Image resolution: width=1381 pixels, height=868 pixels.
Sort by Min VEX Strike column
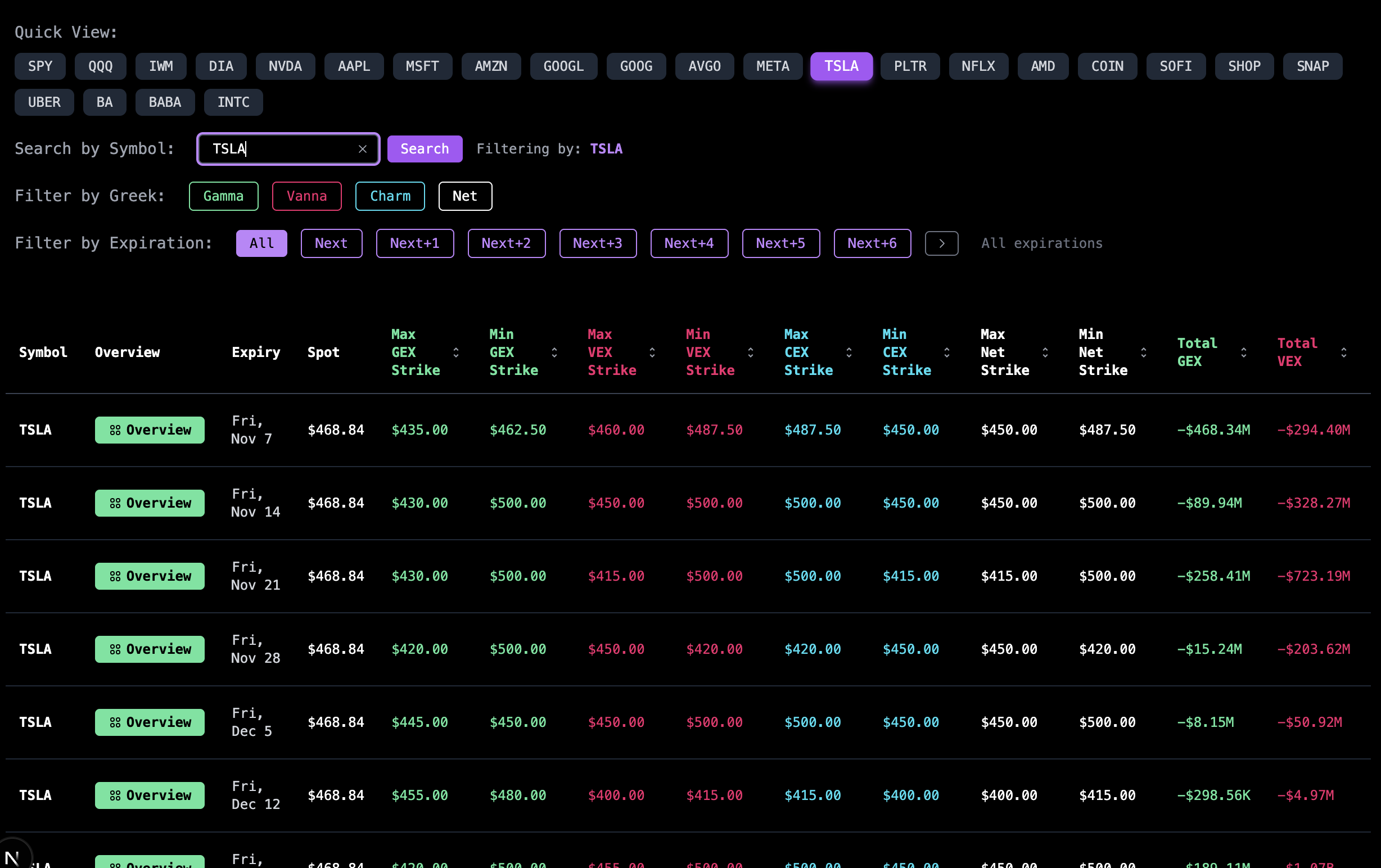tap(751, 352)
